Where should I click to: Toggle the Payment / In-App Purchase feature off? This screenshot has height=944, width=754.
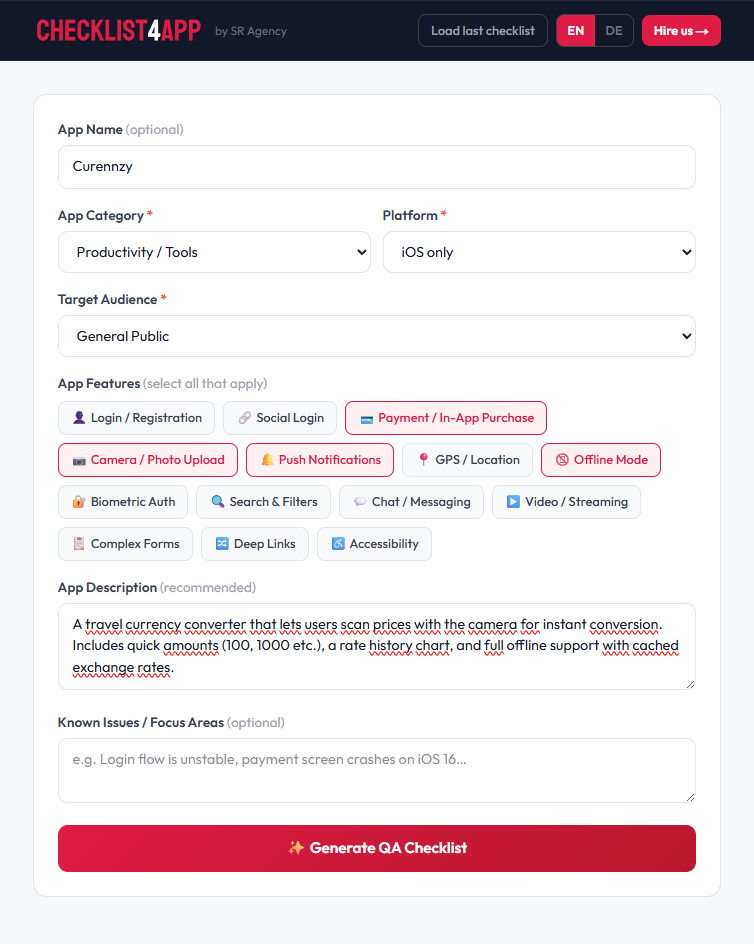coord(446,418)
